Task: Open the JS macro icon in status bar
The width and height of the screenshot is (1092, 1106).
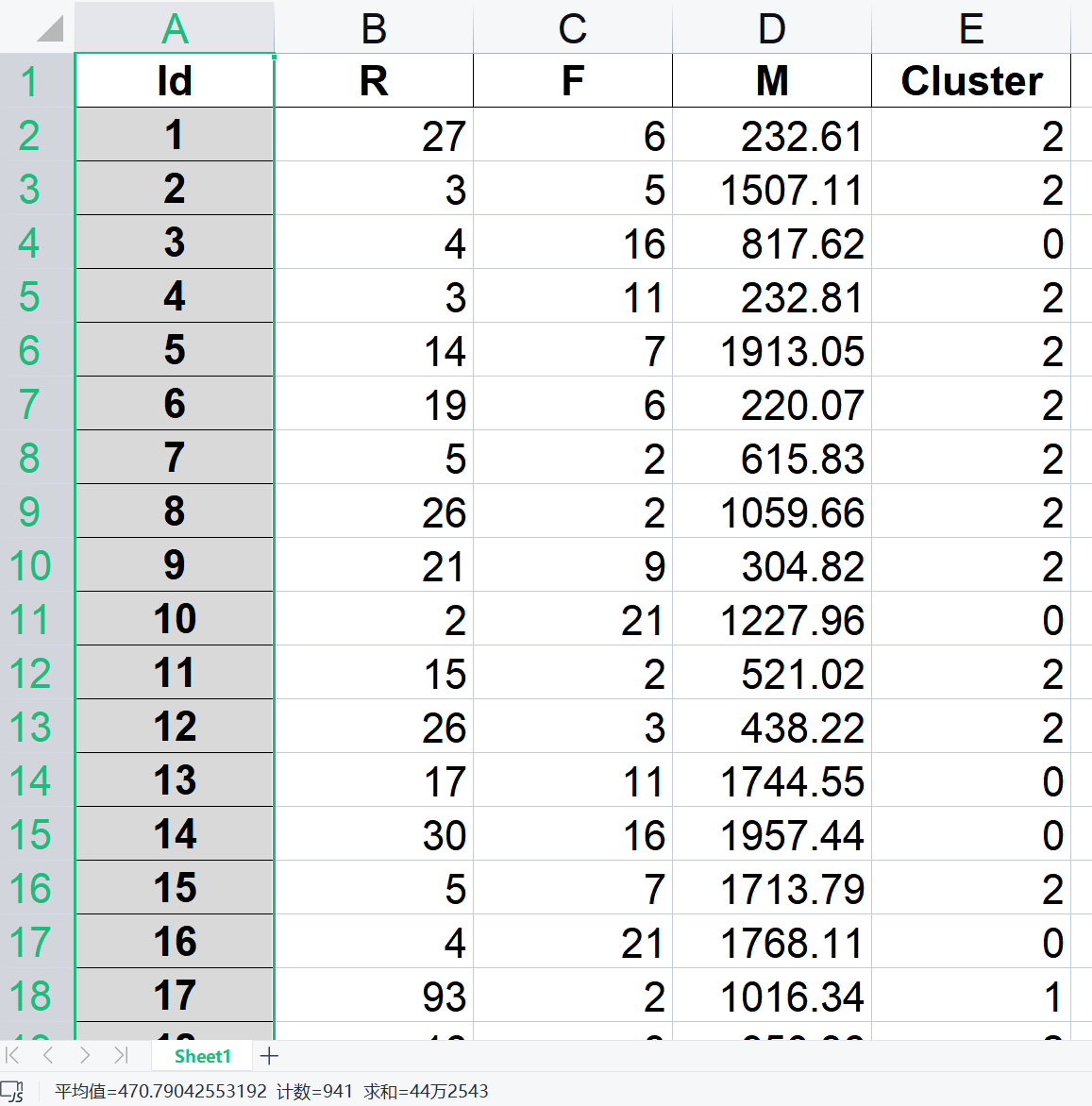Action: click(12, 1092)
